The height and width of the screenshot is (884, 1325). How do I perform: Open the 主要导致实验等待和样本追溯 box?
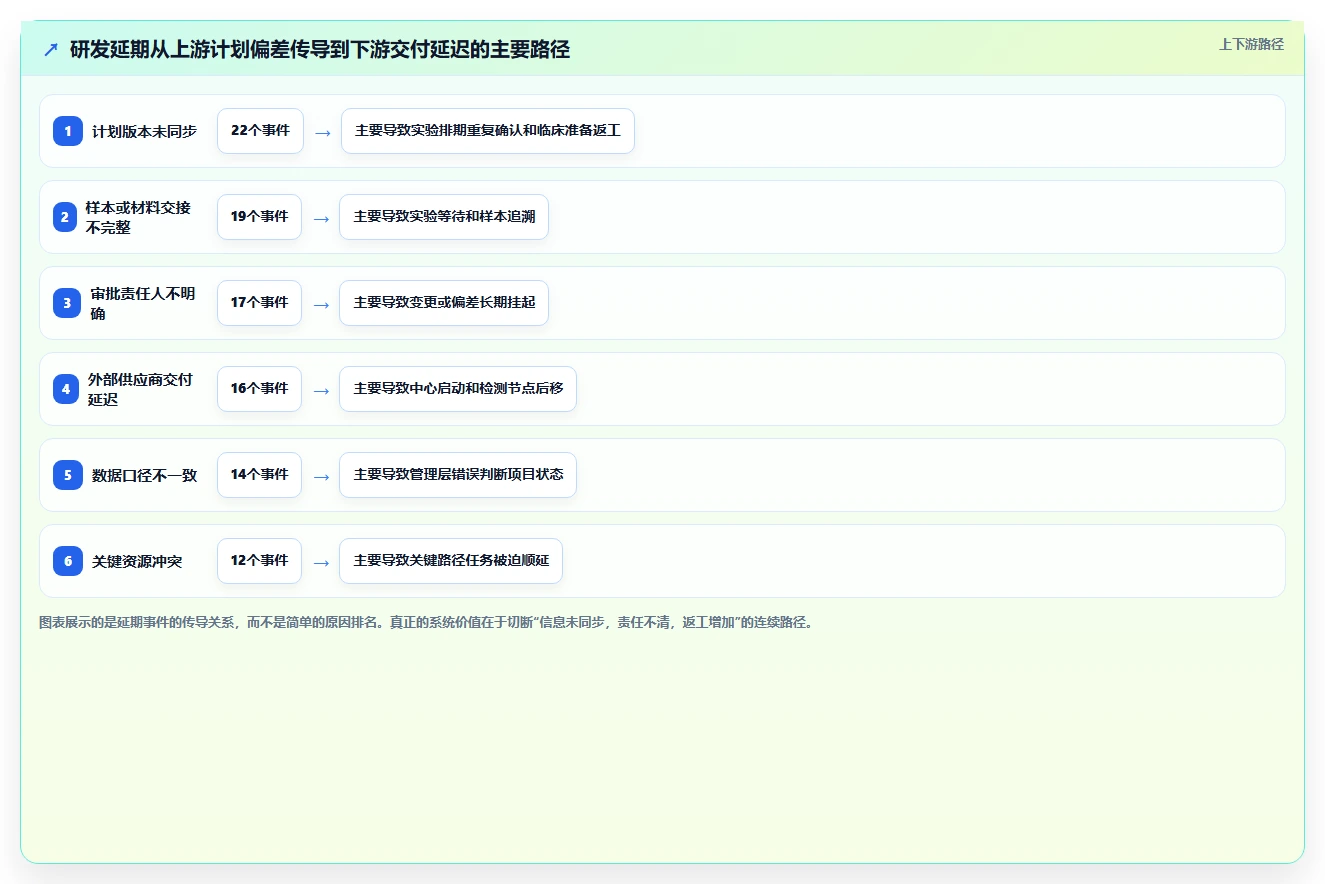coord(444,217)
